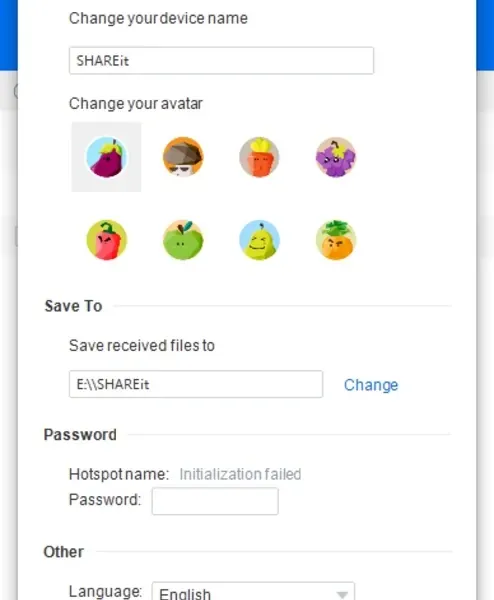Choose the angry red pepper avatar
This screenshot has width=494, height=600.
point(106,240)
